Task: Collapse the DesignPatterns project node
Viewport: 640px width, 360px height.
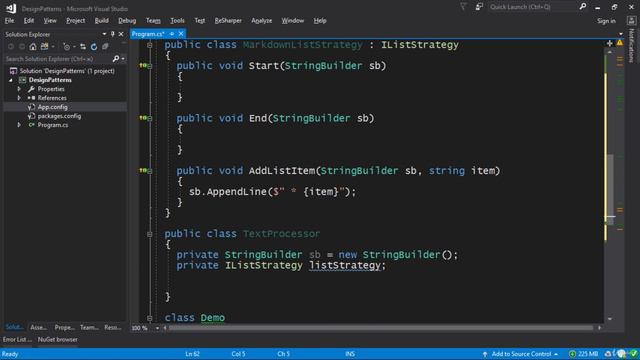Action: click(11, 80)
